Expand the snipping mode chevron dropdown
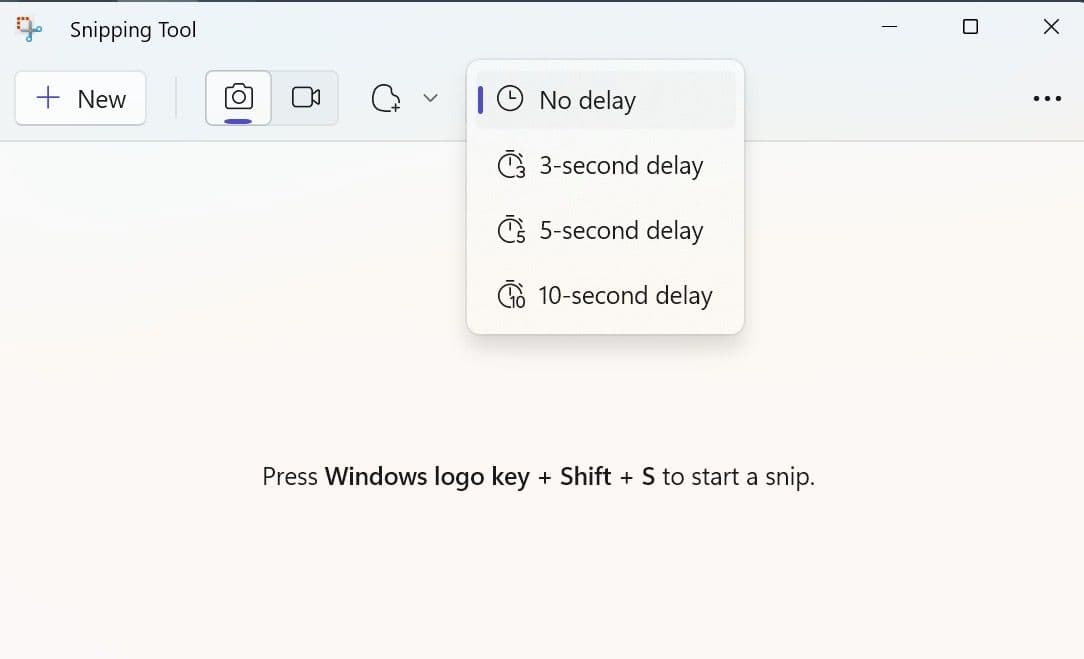This screenshot has width=1084, height=659. pos(430,98)
